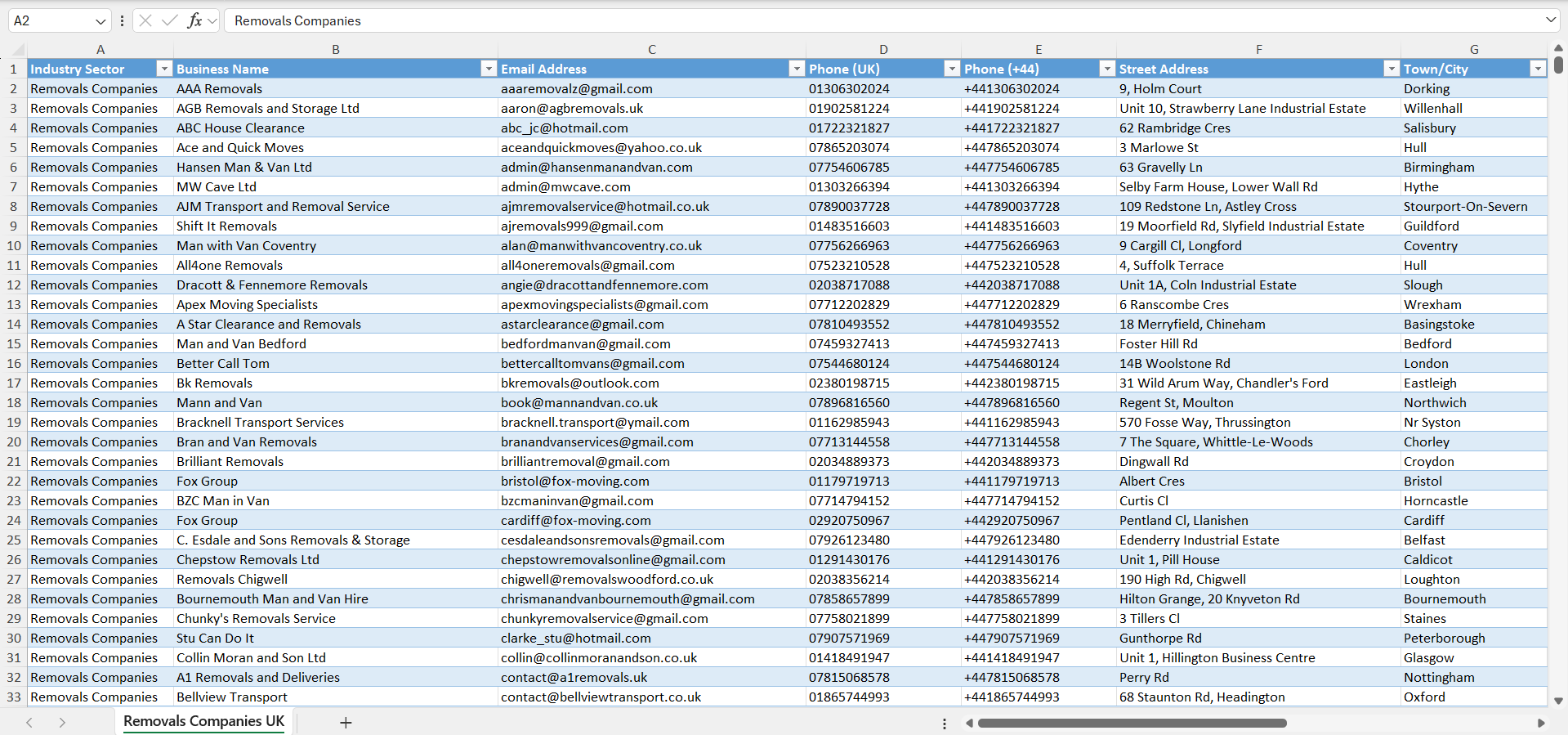Select row 25 header
This screenshot has width=1568, height=735.
[14, 540]
